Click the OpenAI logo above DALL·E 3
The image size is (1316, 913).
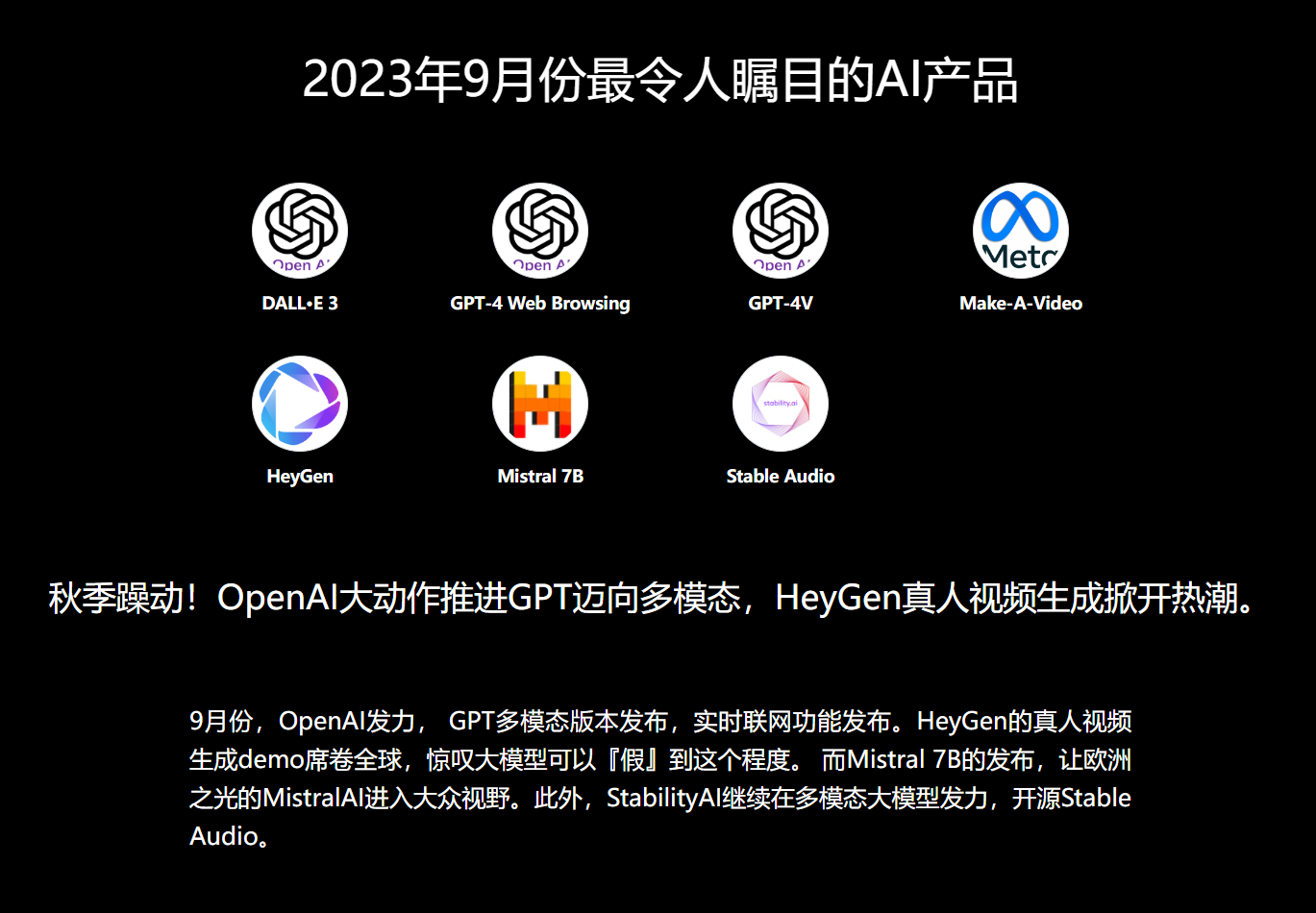coord(300,231)
